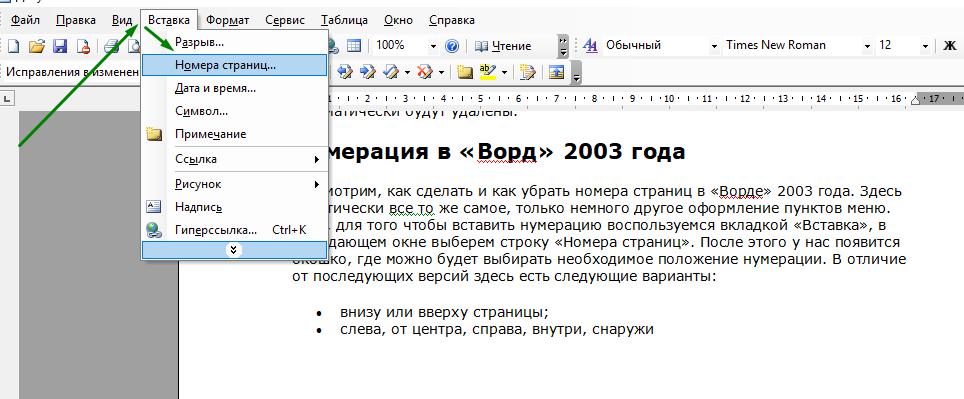
Task: Apply the yellow highlighter ab icon
Action: point(488,73)
